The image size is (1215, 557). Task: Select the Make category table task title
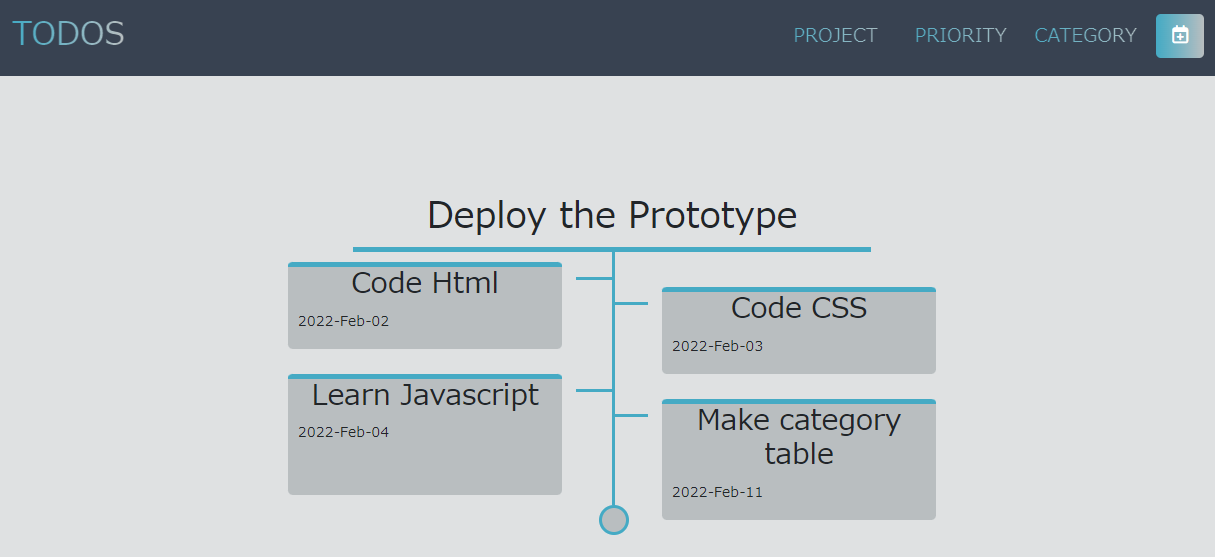coord(798,436)
